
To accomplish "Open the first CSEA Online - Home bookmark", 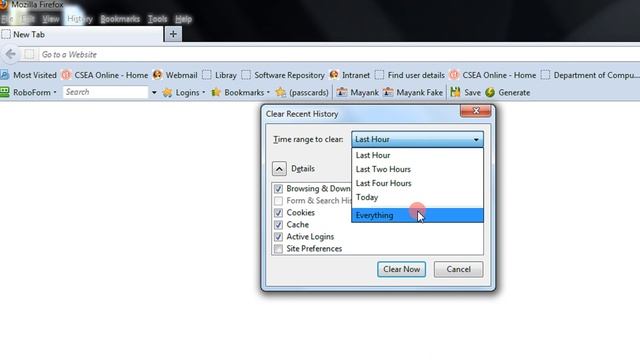I will pyautogui.click(x=105, y=75).
